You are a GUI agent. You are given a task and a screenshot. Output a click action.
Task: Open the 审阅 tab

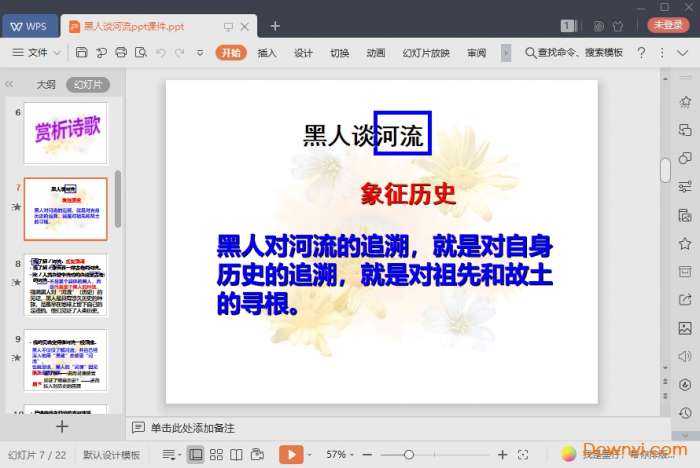(476, 53)
